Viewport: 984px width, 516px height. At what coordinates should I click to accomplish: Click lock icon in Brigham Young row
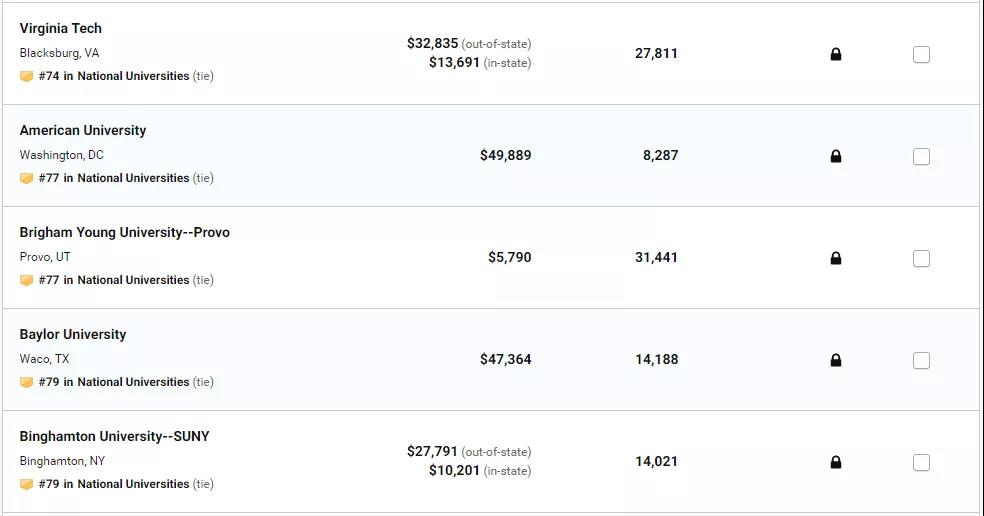835,258
